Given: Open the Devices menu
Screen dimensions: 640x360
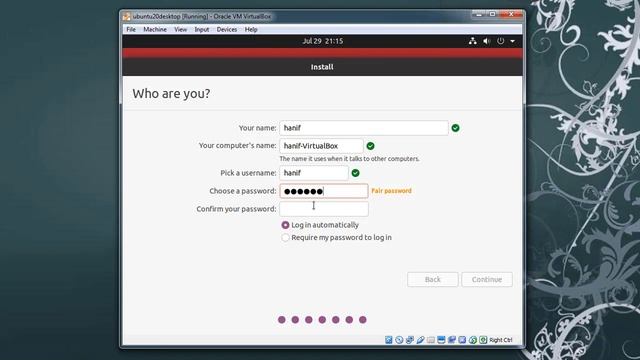Looking at the screenshot, I should click(227, 29).
